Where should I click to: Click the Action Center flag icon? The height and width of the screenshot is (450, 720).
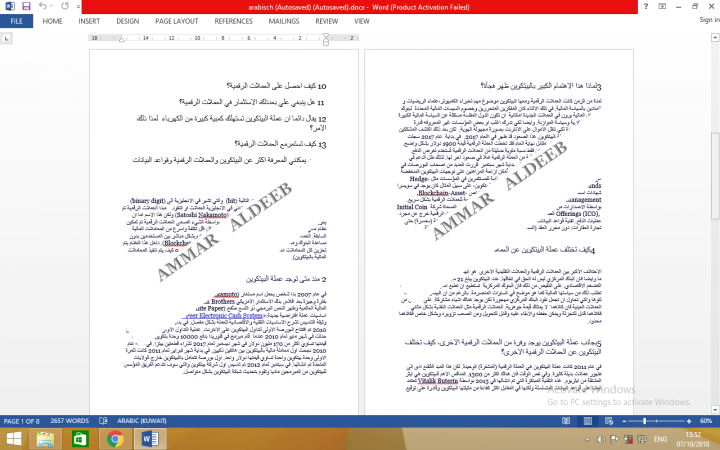(614, 439)
